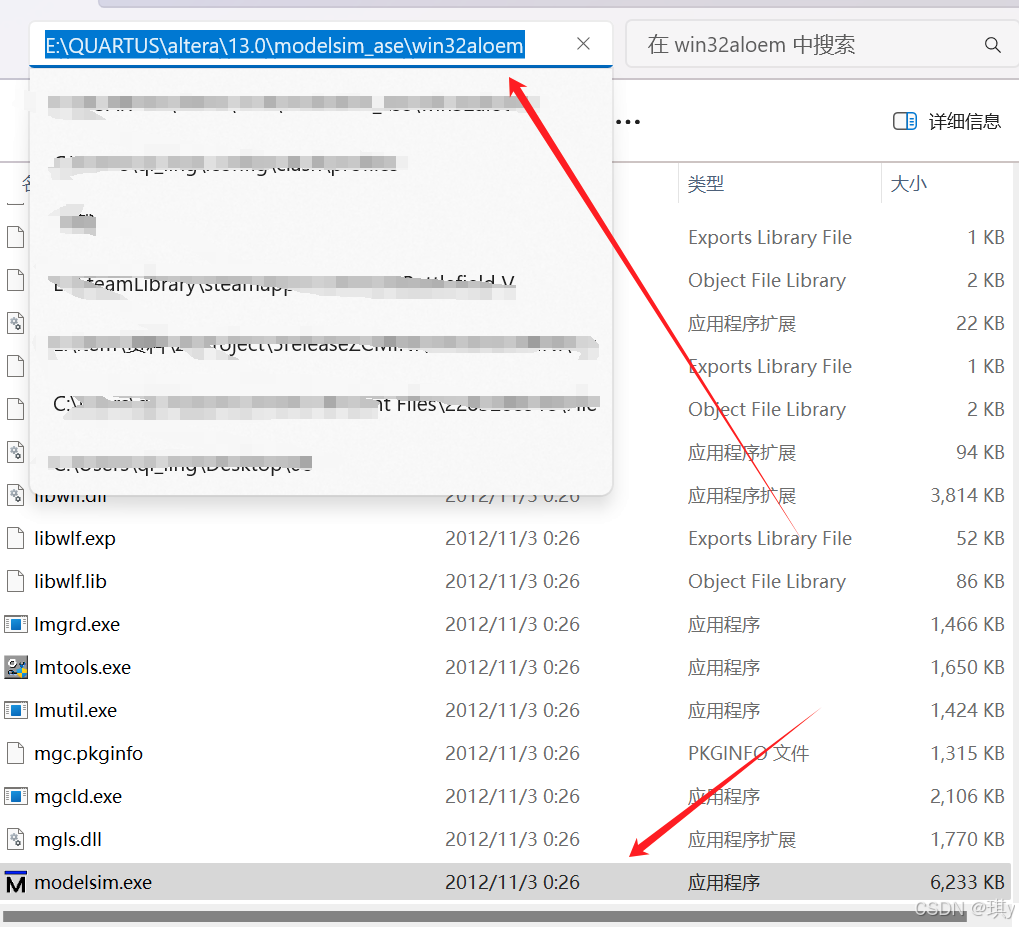Image resolution: width=1019 pixels, height=927 pixels.
Task: Click the modelsim.exe M application icon
Action: tap(16, 882)
